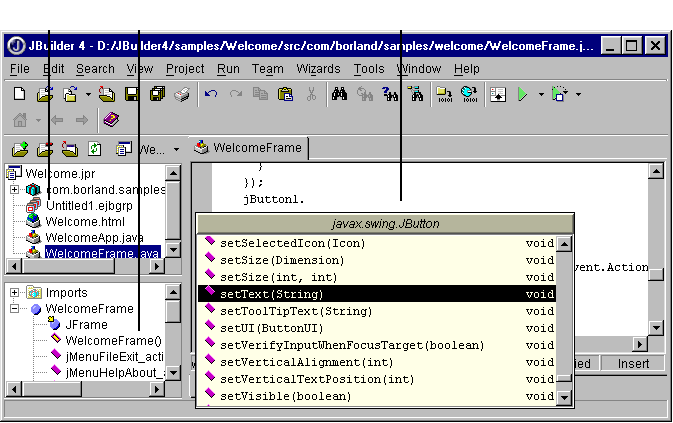Select jMenuFileExit_acti method in structure pane
Screen dimensions: 673x423
[114, 357]
